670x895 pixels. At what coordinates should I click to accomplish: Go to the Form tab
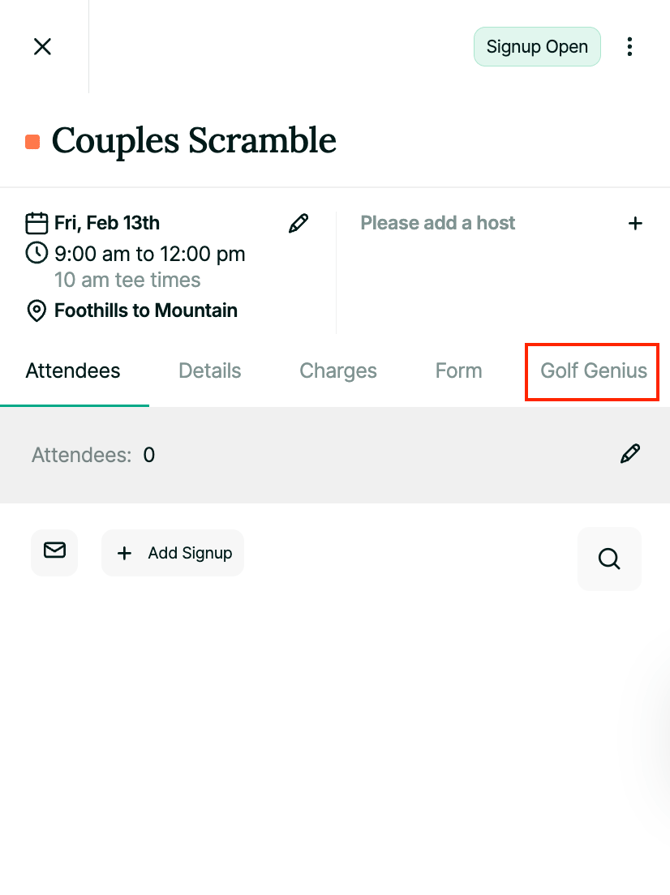click(459, 371)
